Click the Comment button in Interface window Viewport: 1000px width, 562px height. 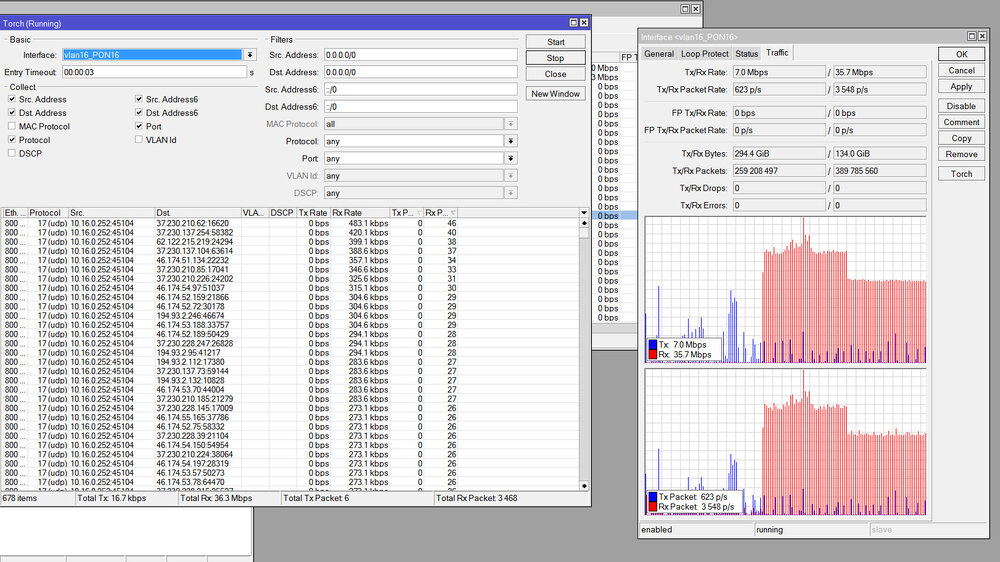coord(961,122)
